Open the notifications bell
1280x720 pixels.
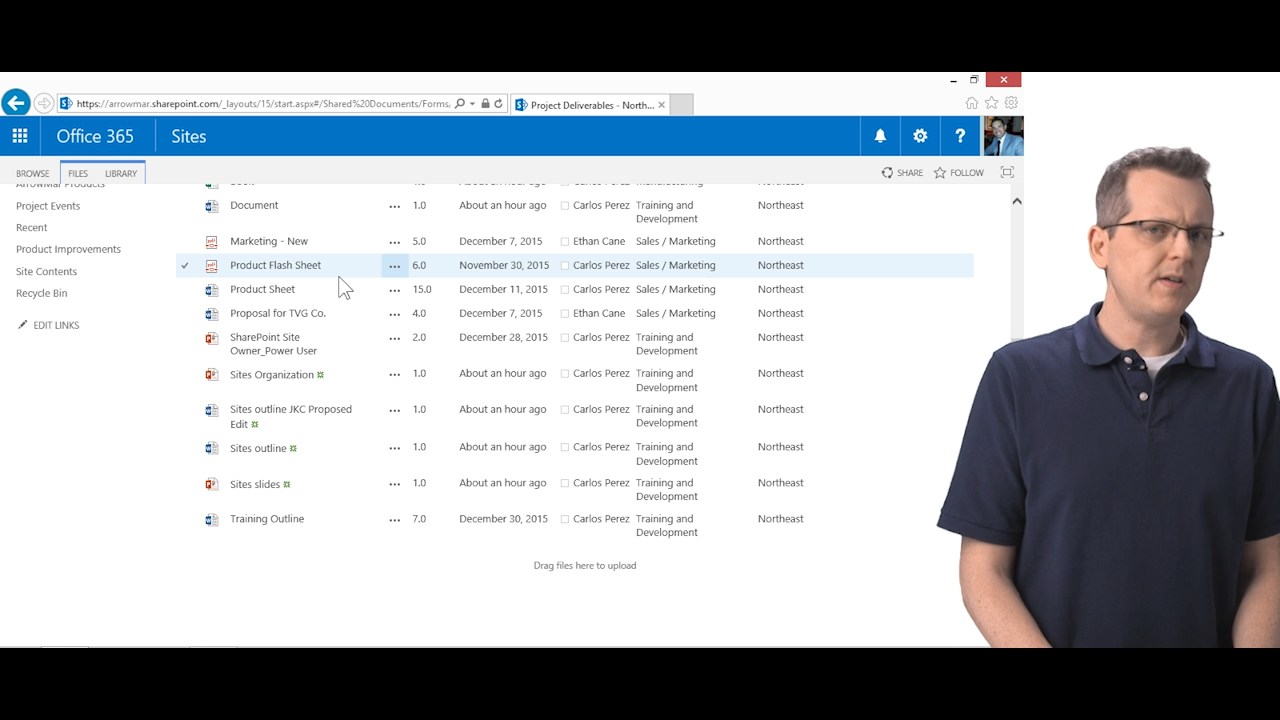pos(880,136)
